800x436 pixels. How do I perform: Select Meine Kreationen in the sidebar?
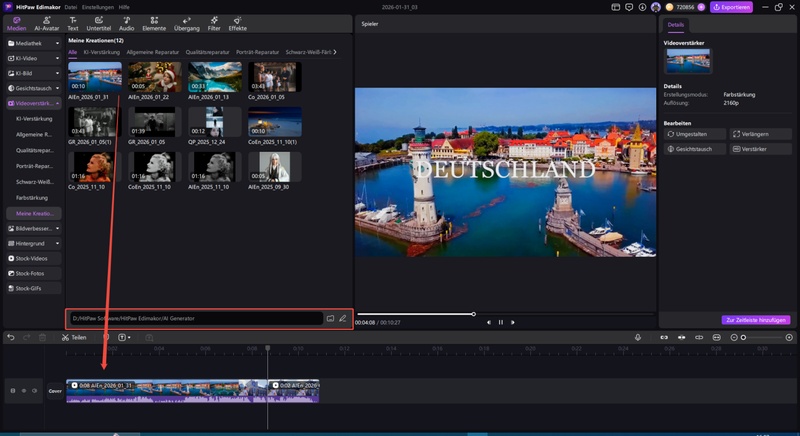(34, 213)
